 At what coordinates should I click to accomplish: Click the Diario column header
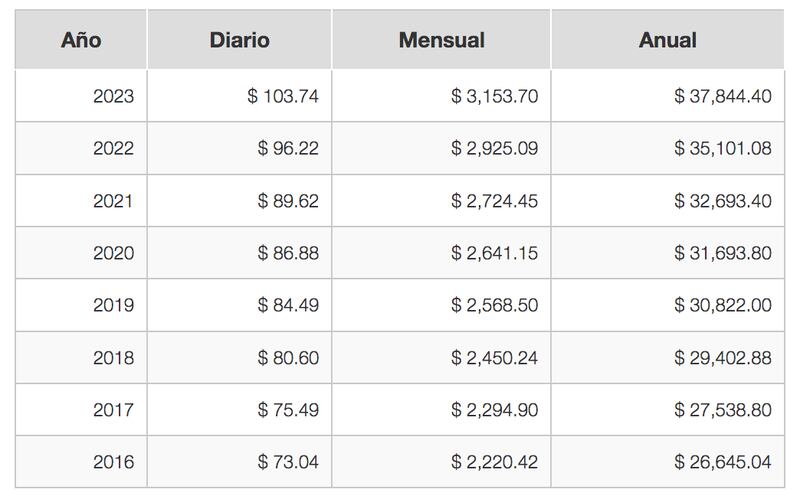(x=239, y=40)
